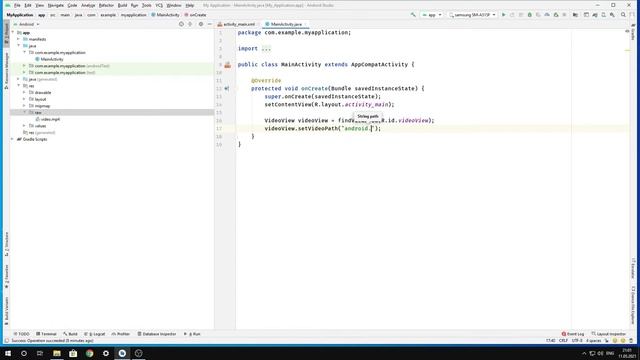Screen dimensions: 640x360
Task: Open the Analyze menu
Action: (x=88, y=5)
